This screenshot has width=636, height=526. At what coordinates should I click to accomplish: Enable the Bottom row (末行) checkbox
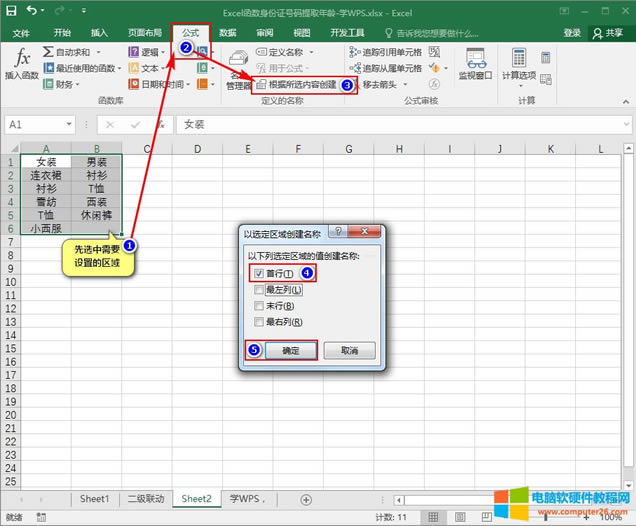pos(259,306)
